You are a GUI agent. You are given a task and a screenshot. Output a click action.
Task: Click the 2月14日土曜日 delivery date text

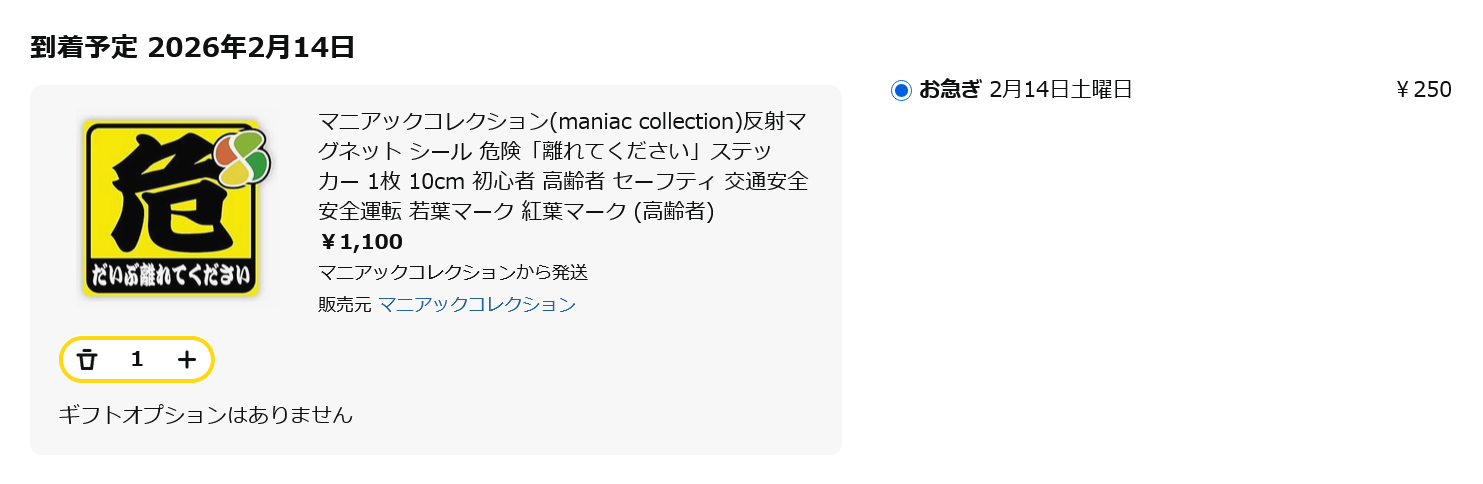click(1060, 90)
